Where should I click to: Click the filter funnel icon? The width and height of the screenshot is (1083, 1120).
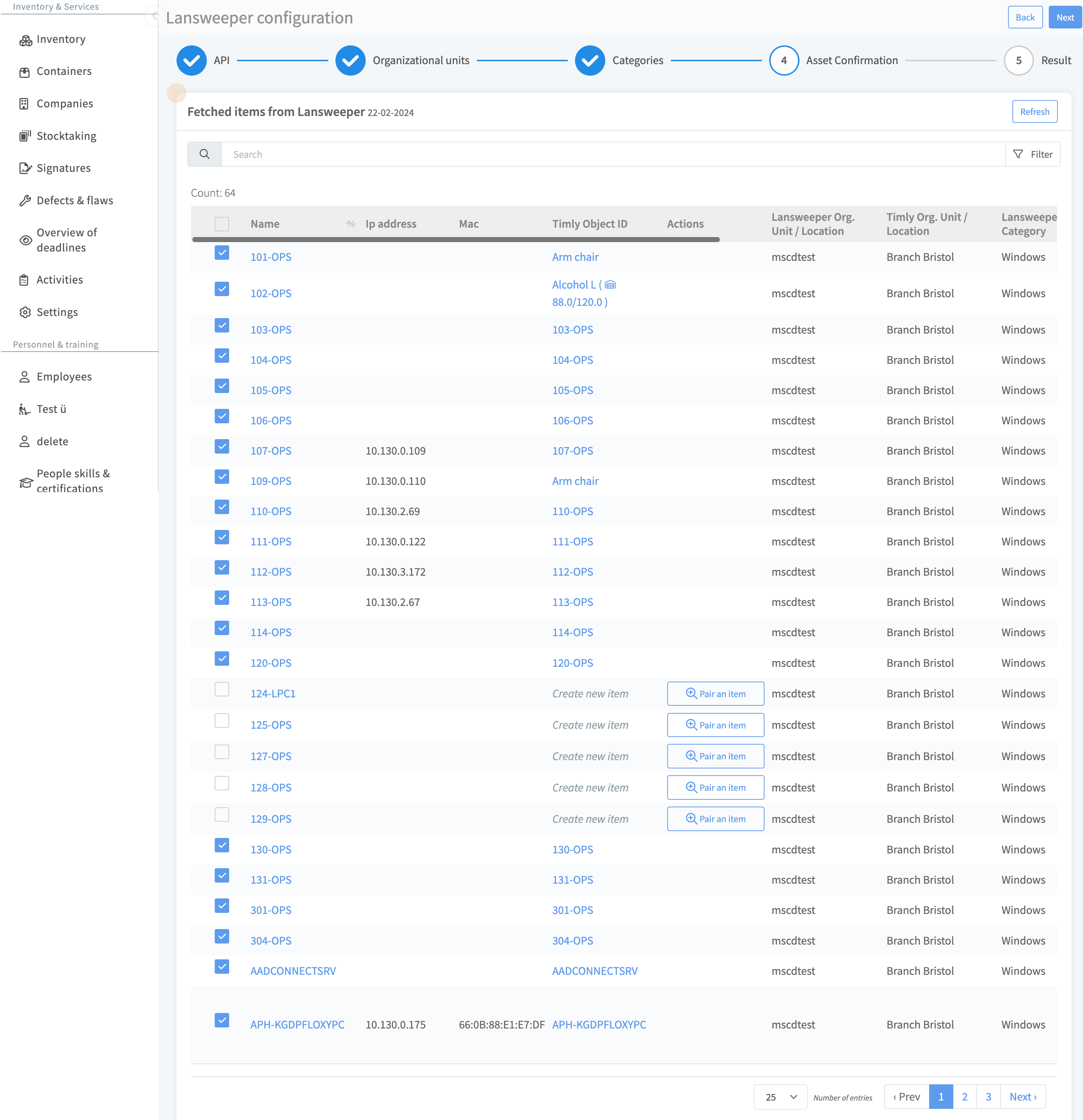1018,154
